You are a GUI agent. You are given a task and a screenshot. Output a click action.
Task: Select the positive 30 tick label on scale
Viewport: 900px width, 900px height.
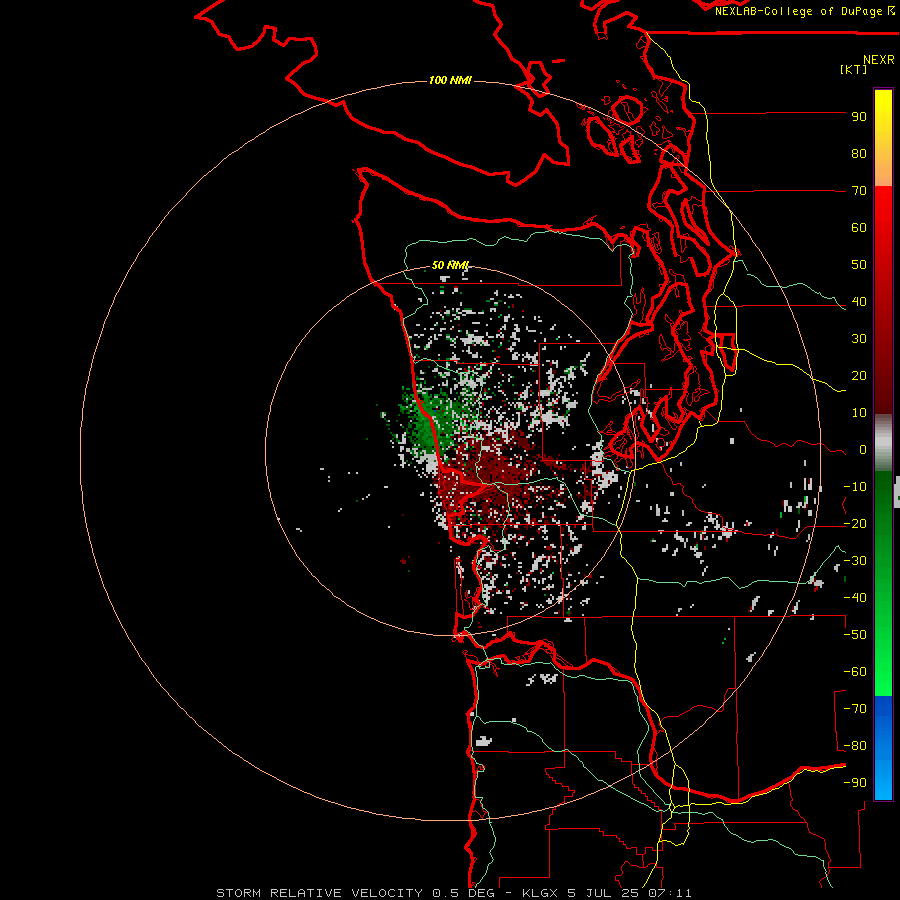(859, 339)
